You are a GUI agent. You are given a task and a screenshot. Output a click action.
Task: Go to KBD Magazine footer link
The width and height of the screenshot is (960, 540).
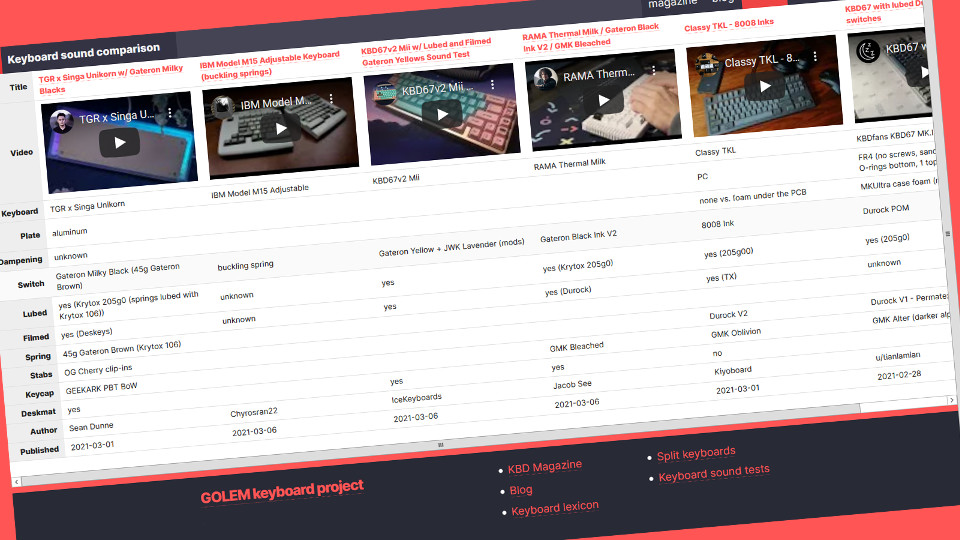[544, 467]
